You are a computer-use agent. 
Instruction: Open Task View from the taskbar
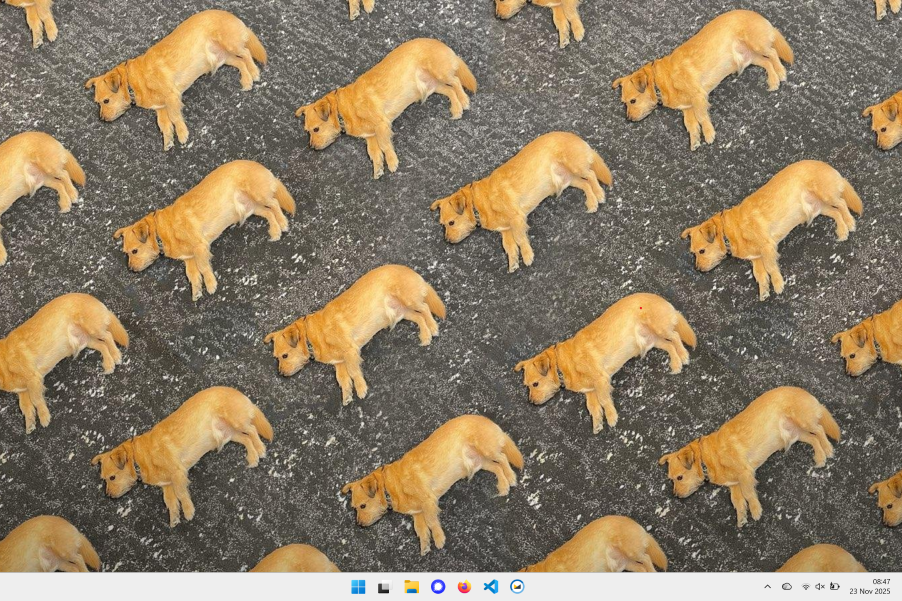pos(385,588)
